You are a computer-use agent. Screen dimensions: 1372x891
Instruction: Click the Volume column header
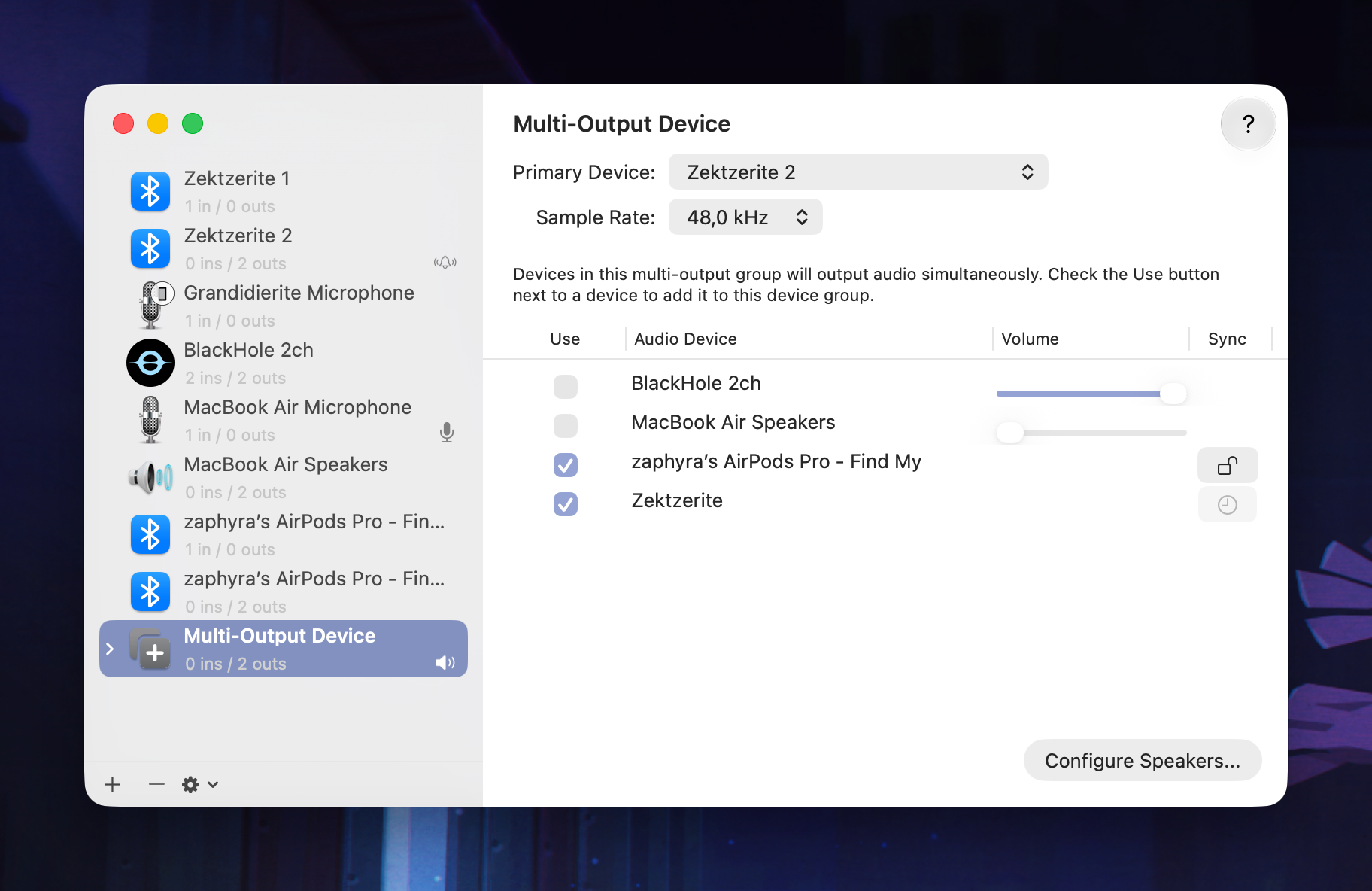pos(1030,339)
